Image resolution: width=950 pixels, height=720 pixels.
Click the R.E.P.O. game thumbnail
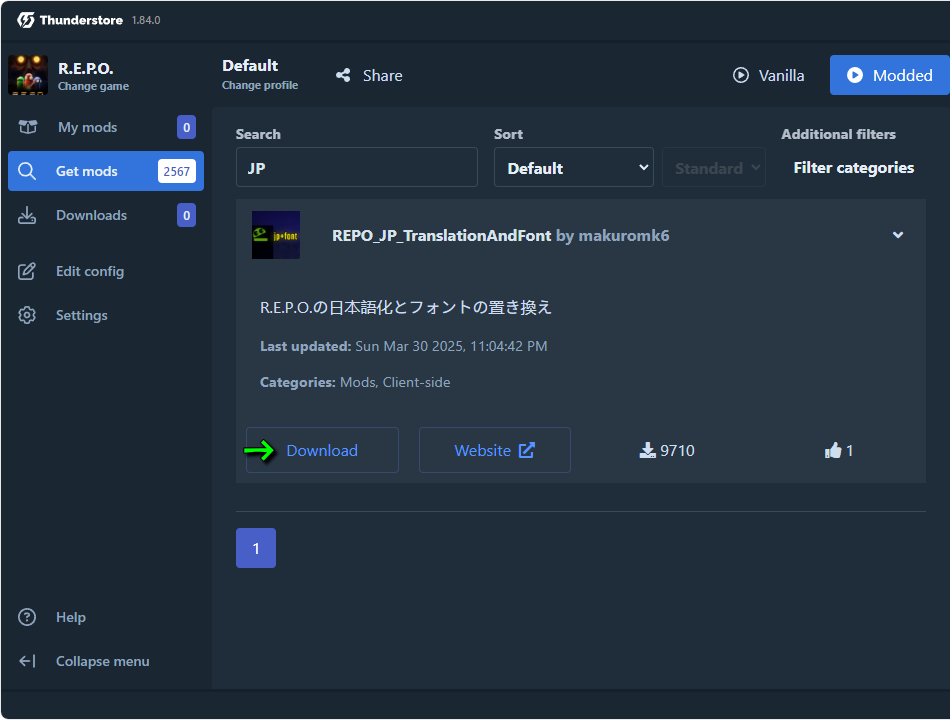[28, 75]
